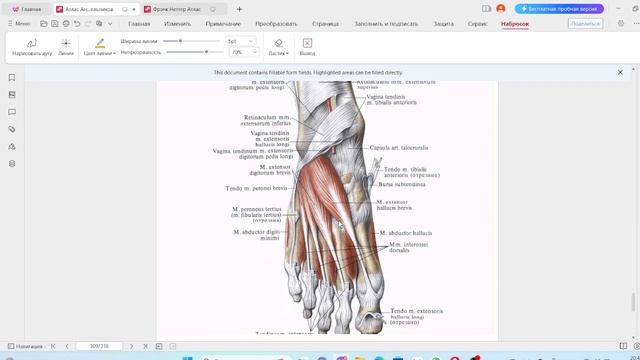Click the 'Tendo m. peronei brevis' label

click(x=256, y=189)
